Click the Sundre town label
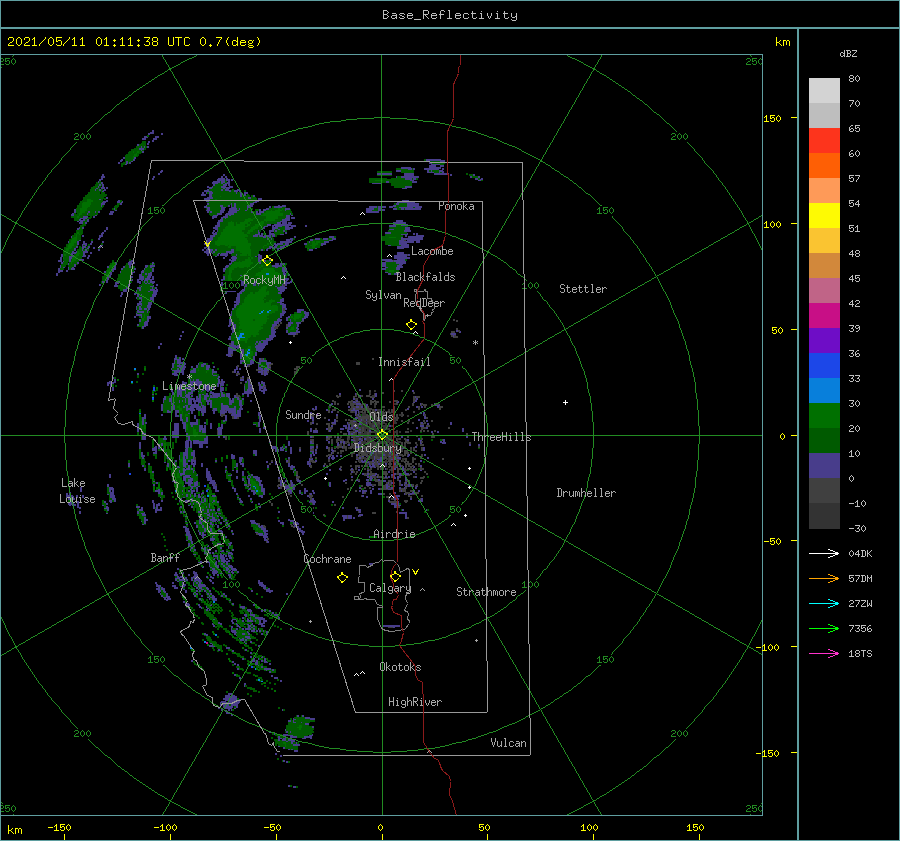The image size is (900, 841). 304,414
